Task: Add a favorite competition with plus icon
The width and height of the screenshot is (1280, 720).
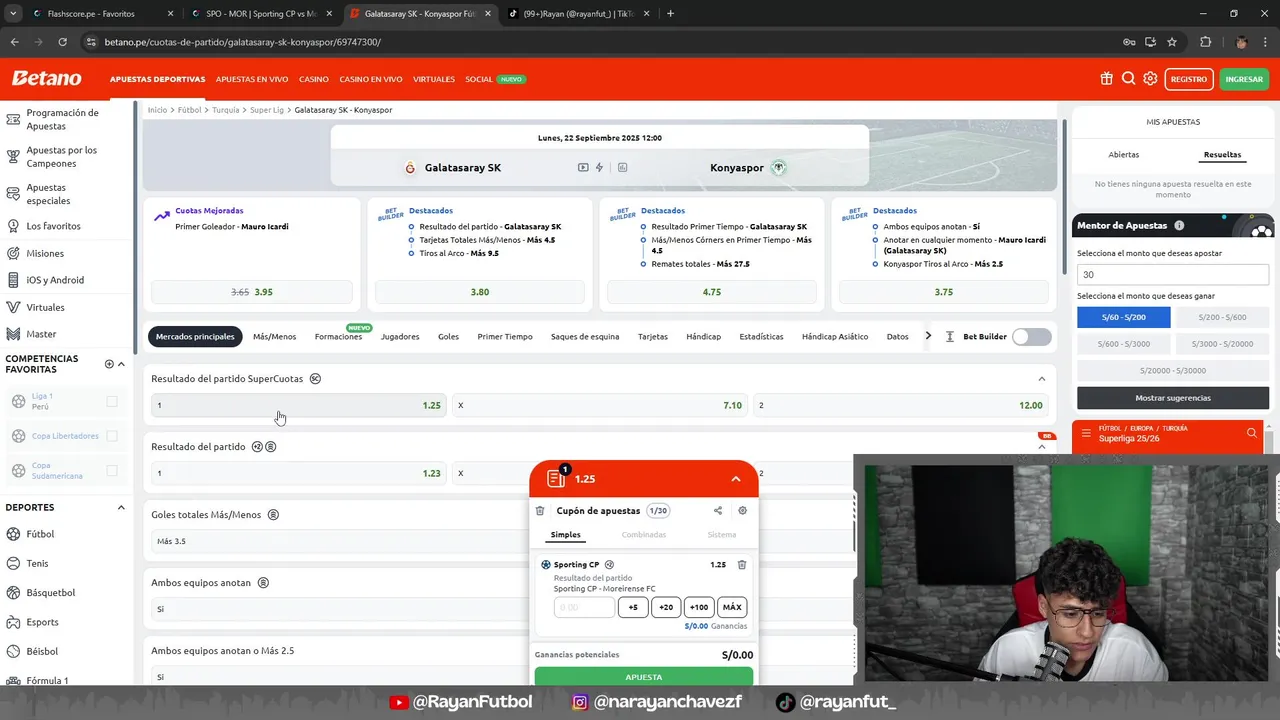Action: 109,364
